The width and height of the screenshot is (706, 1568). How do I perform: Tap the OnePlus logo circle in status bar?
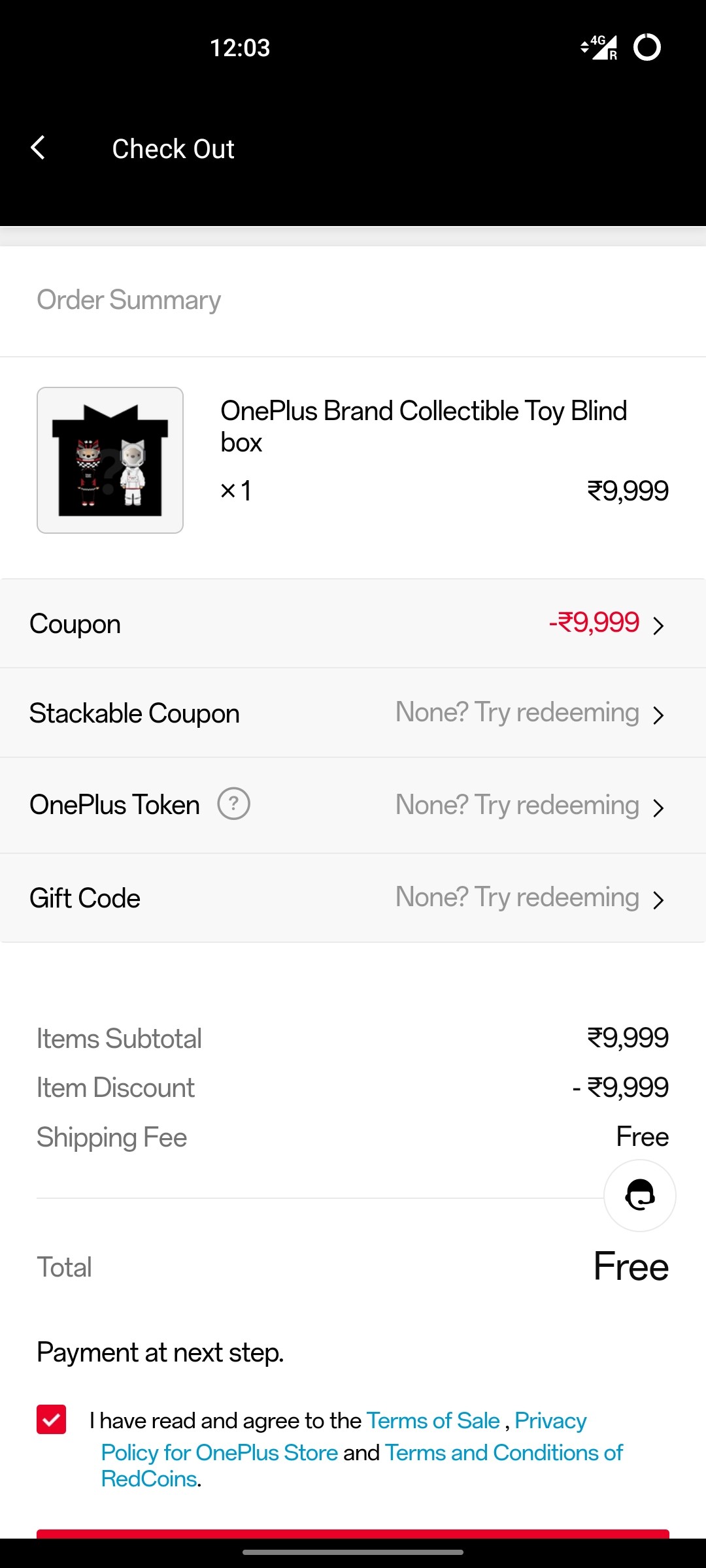coord(648,47)
